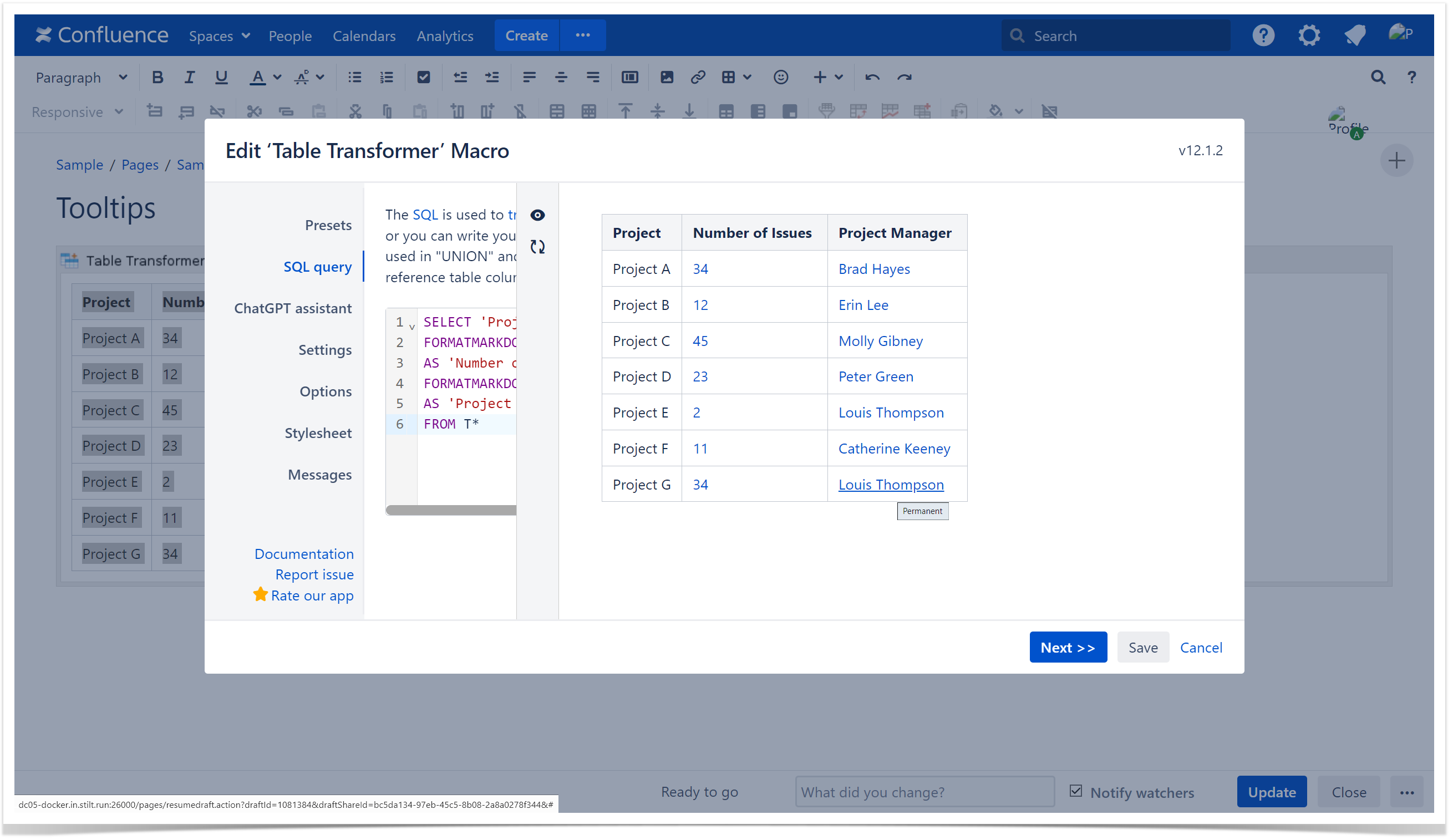
Task: Toggle the Notify watchers checkbox
Action: pyautogui.click(x=1076, y=791)
